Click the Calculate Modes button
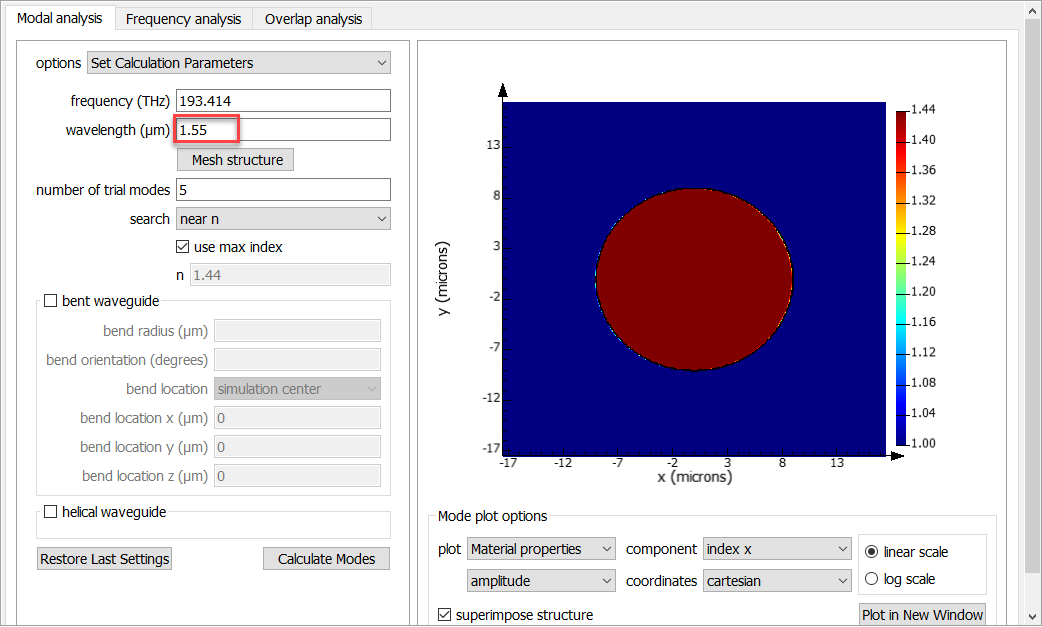The image size is (1042, 627). [x=326, y=558]
